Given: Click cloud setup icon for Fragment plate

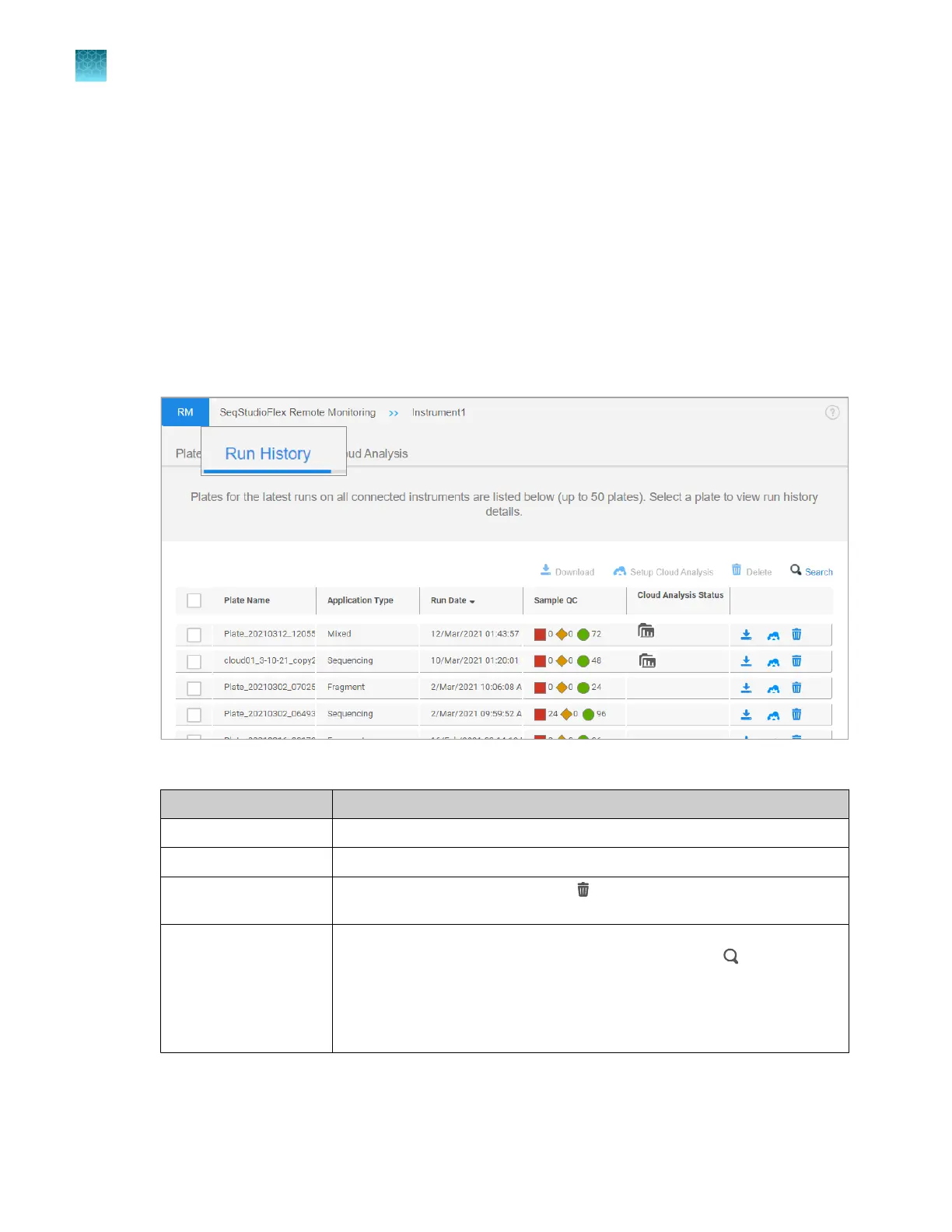Looking at the screenshot, I should tap(772, 688).
